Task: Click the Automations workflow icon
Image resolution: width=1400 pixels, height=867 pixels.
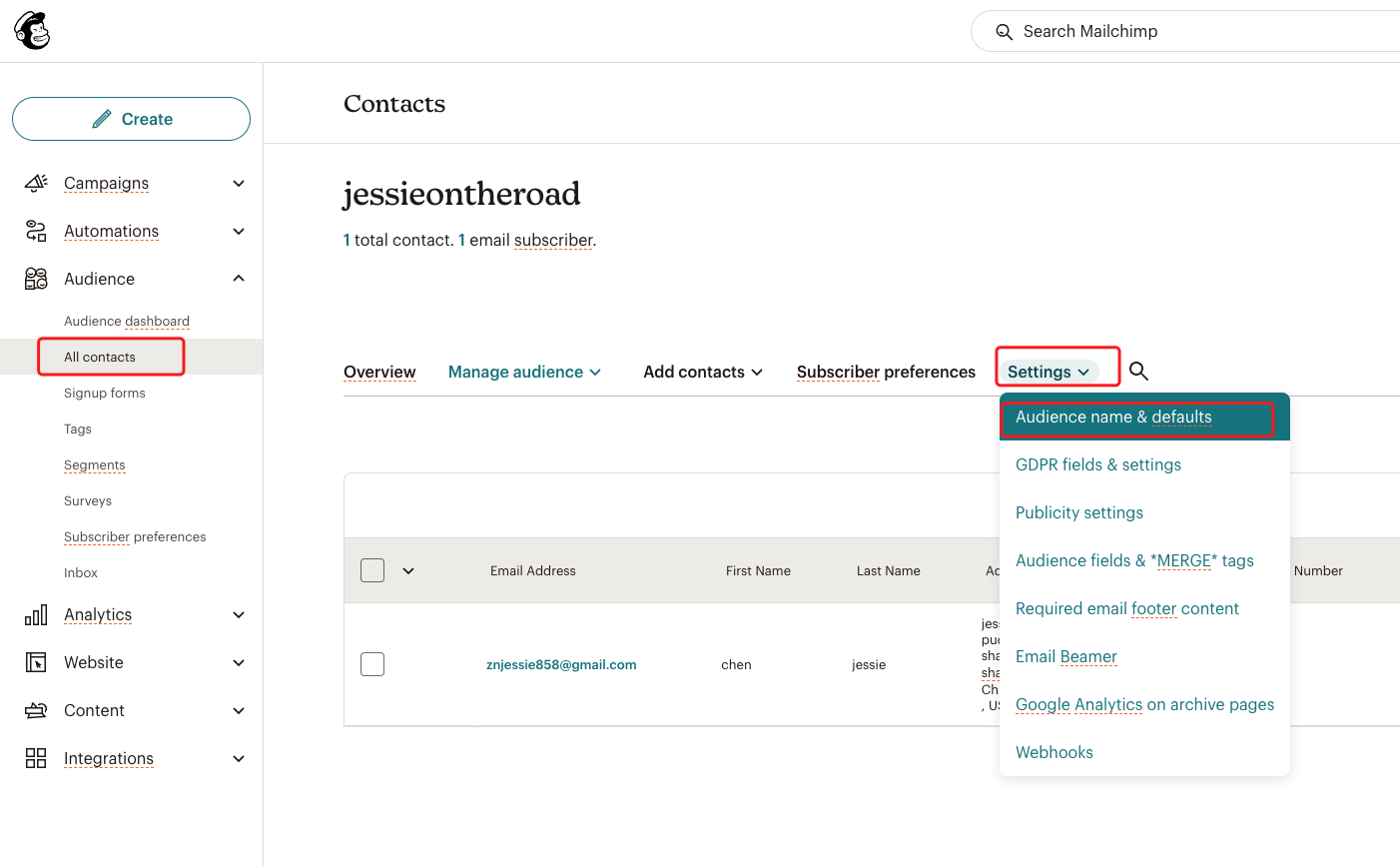Action: (x=36, y=231)
